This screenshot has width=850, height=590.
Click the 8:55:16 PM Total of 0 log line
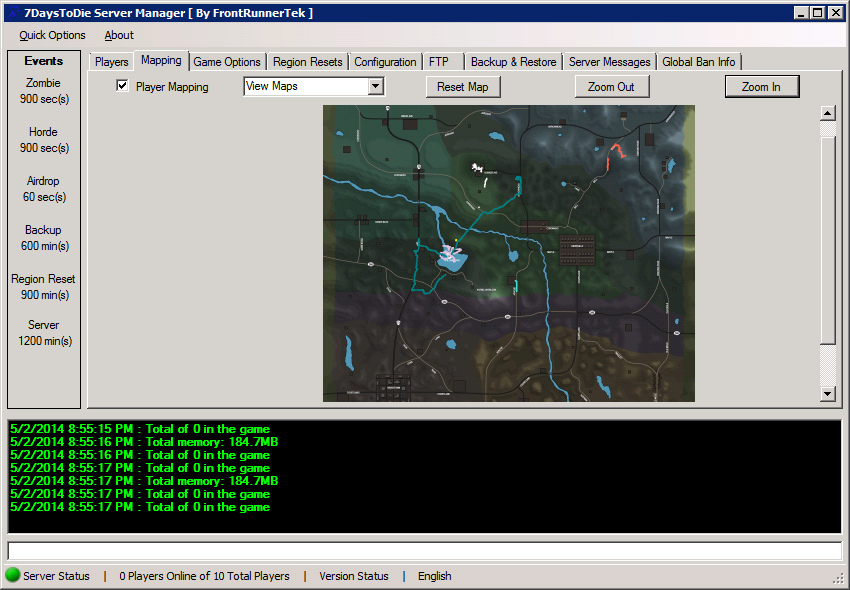(140, 455)
